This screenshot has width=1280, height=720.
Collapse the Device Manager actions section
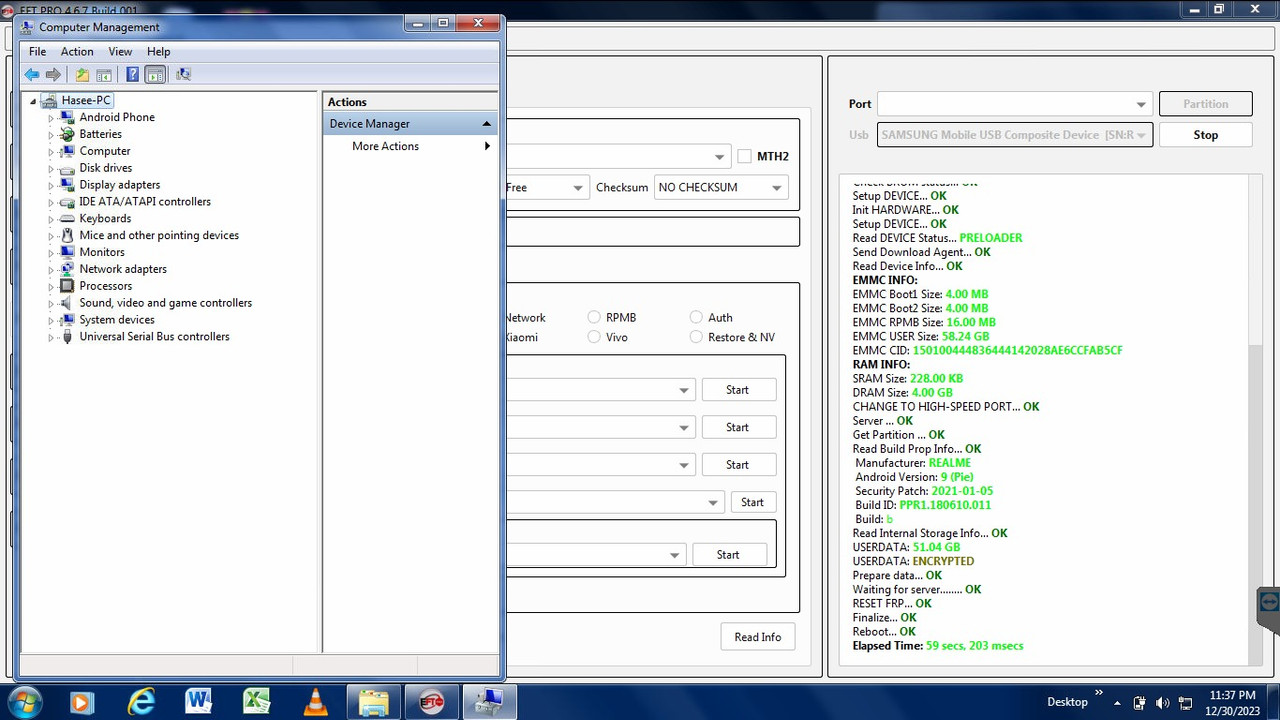(x=487, y=124)
